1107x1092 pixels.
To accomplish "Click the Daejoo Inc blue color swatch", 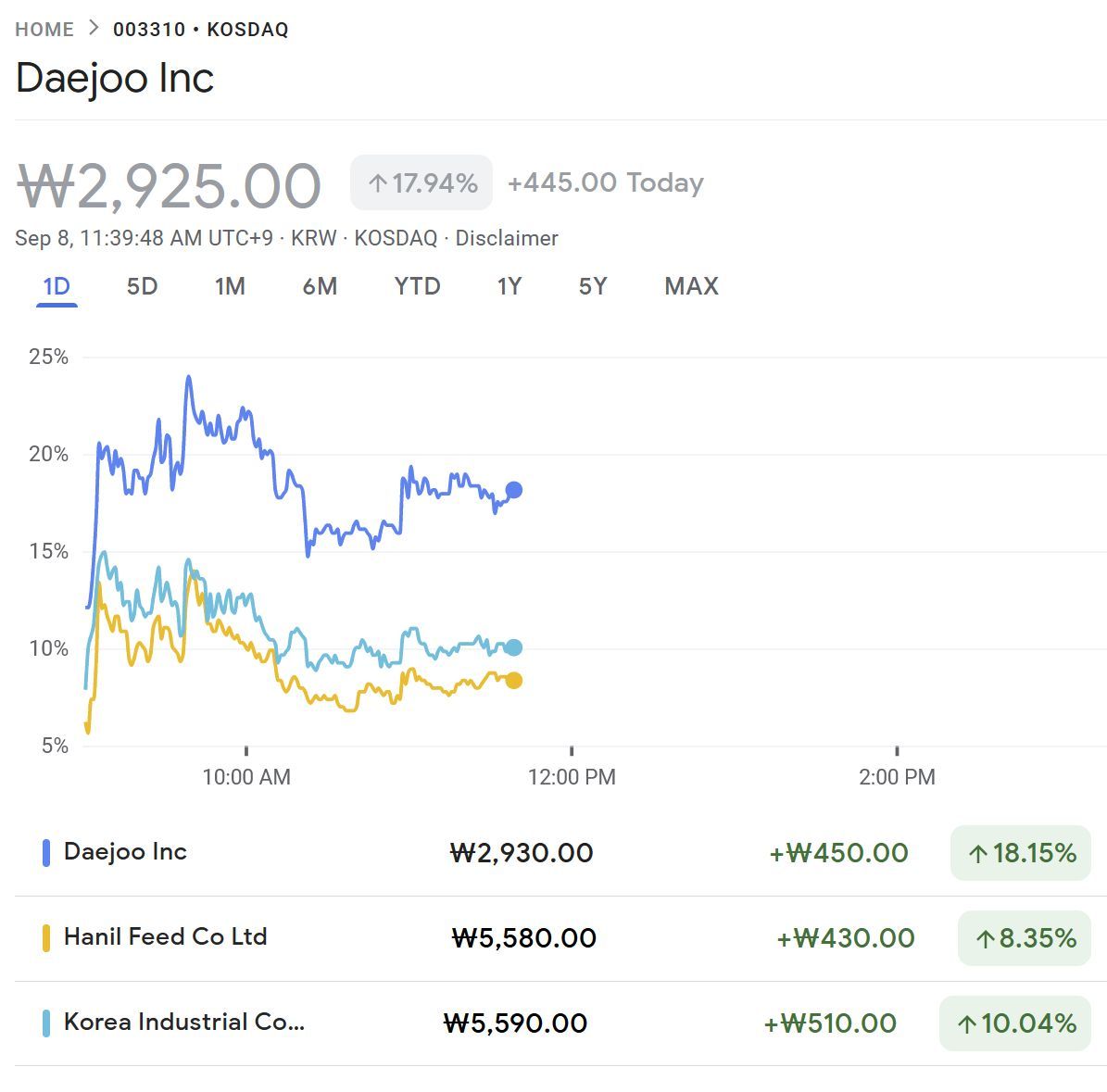I will (x=46, y=853).
